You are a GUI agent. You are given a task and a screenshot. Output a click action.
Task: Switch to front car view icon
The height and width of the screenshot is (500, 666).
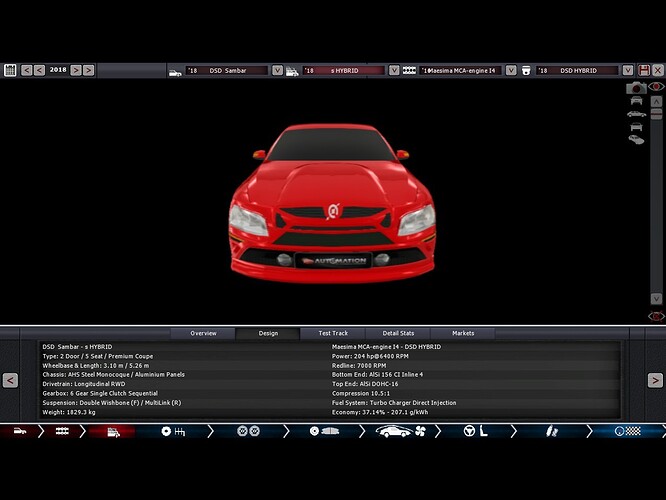(x=636, y=101)
